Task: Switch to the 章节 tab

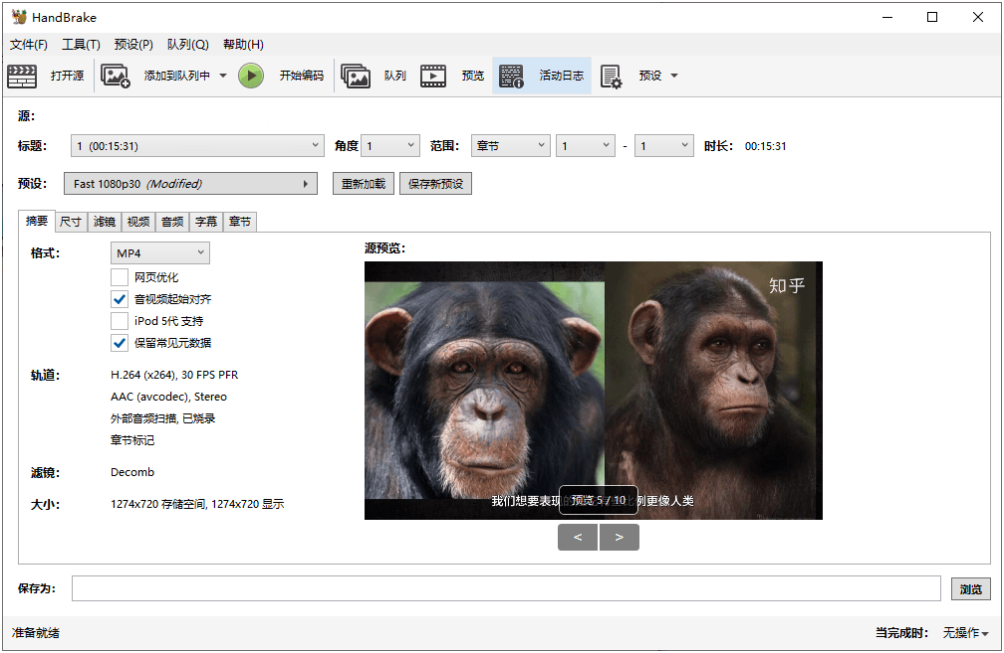Action: (240, 222)
